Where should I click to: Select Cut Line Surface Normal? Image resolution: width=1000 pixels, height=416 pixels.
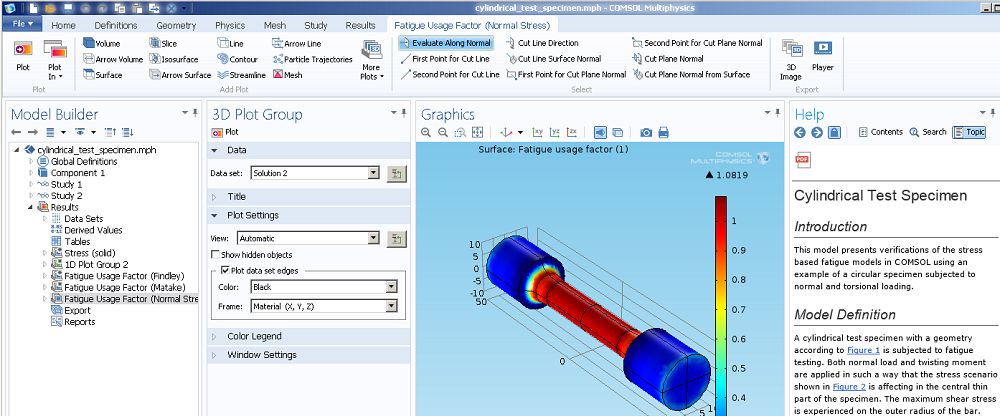point(554,59)
